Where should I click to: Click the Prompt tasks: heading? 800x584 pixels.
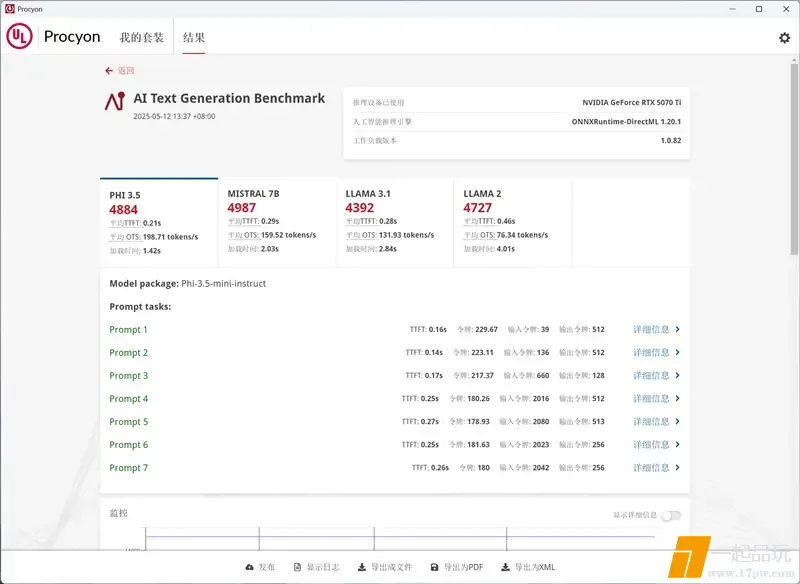tap(140, 307)
